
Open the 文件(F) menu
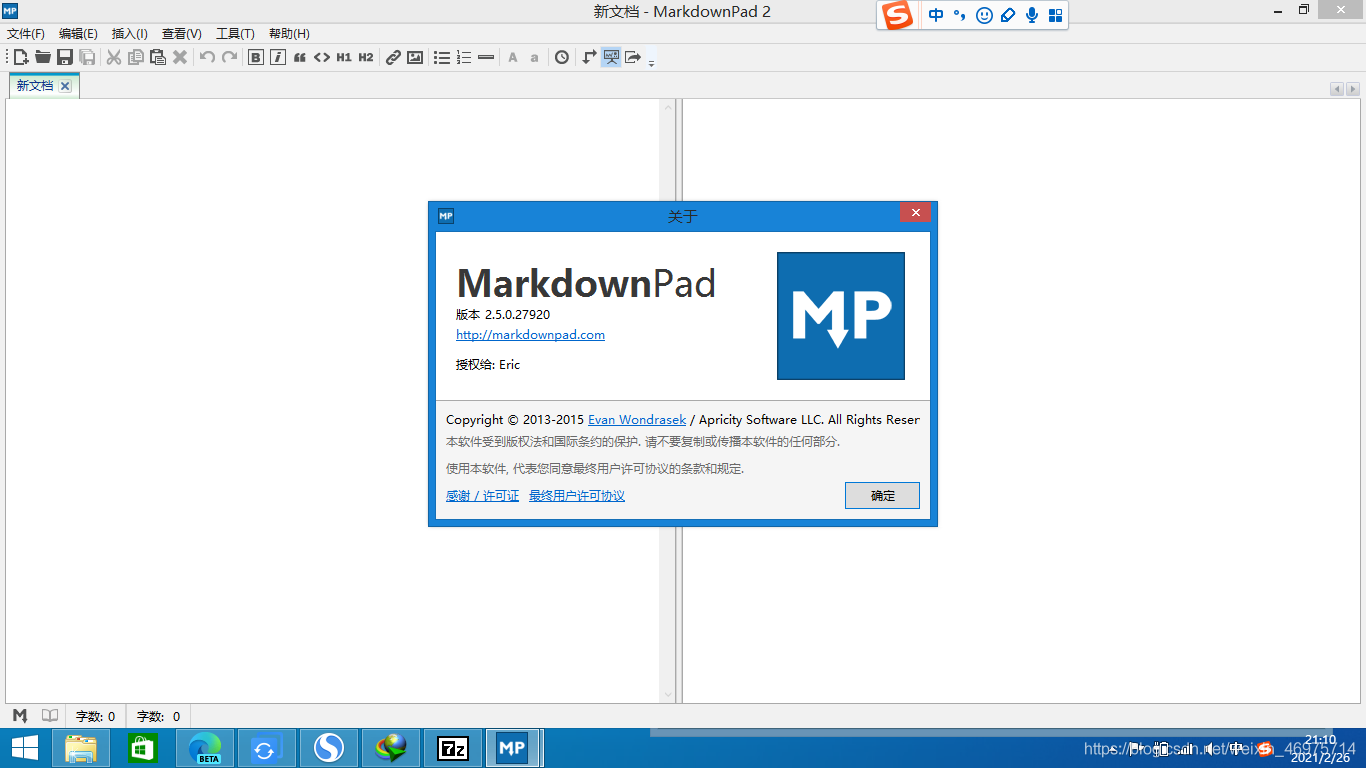click(x=26, y=34)
